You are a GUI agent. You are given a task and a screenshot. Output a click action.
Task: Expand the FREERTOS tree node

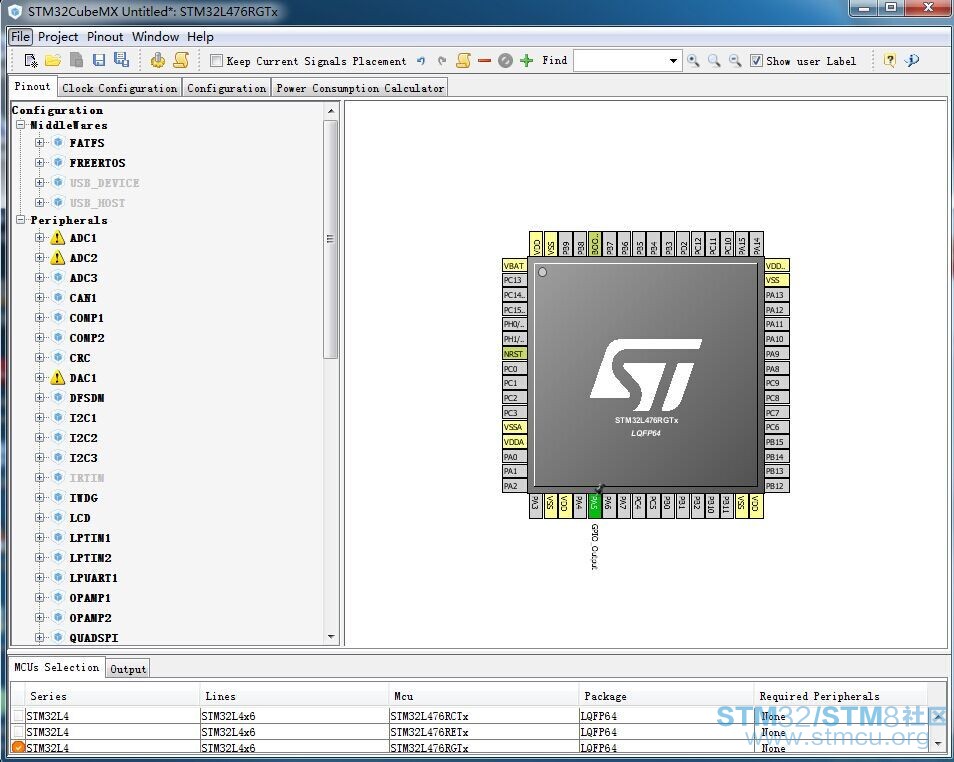40,163
